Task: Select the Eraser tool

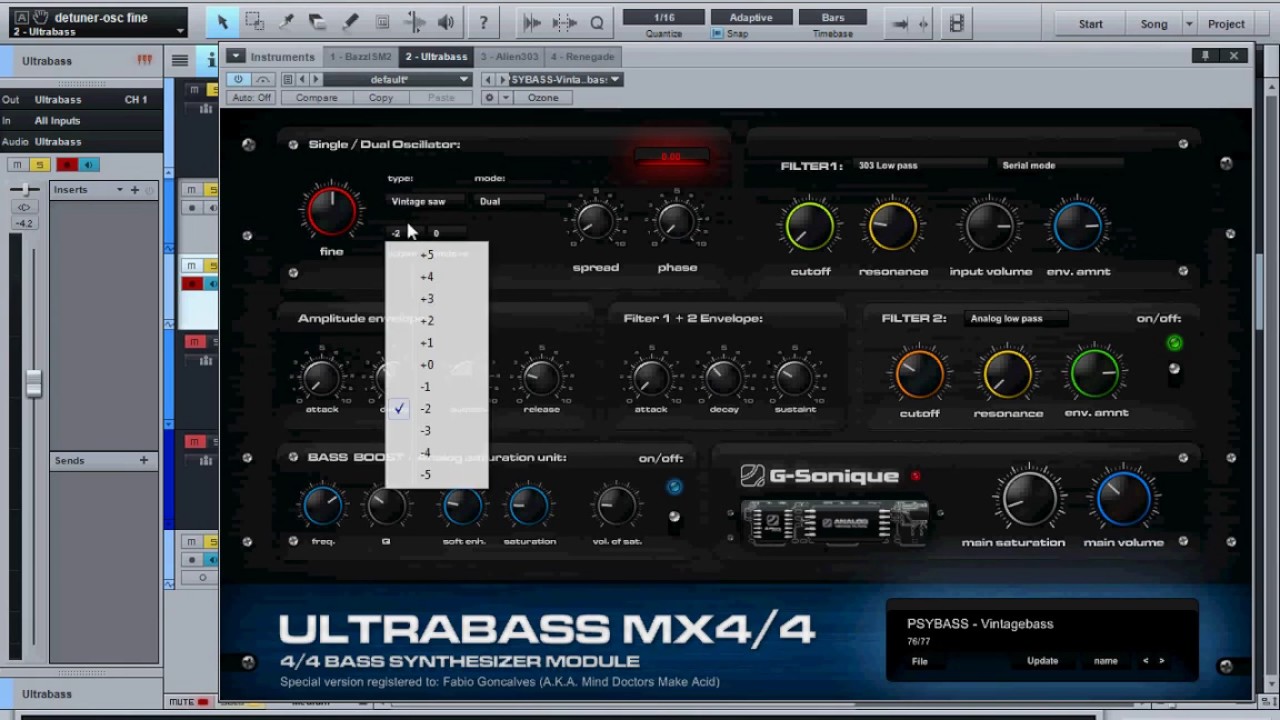Action: click(318, 22)
